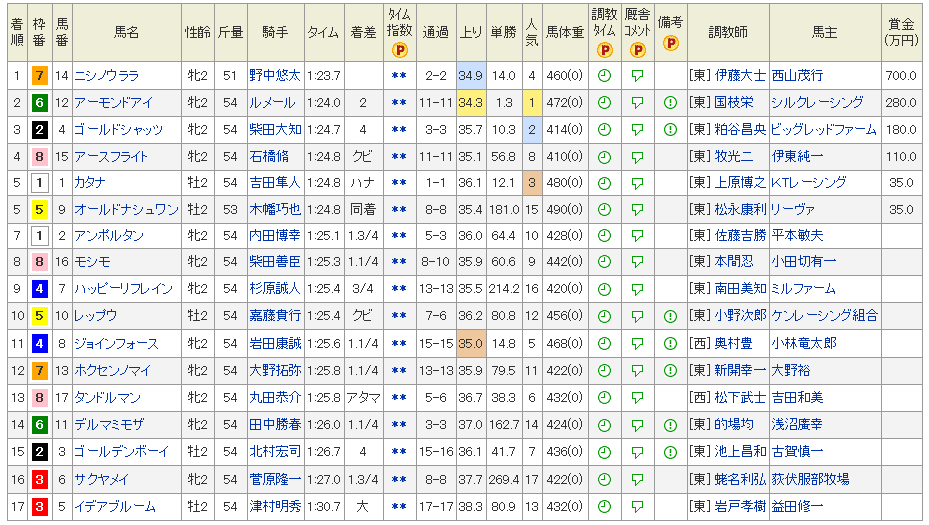Open horse page for オールドナシュワン
The width and height of the screenshot is (929, 525).
[x=126, y=210]
